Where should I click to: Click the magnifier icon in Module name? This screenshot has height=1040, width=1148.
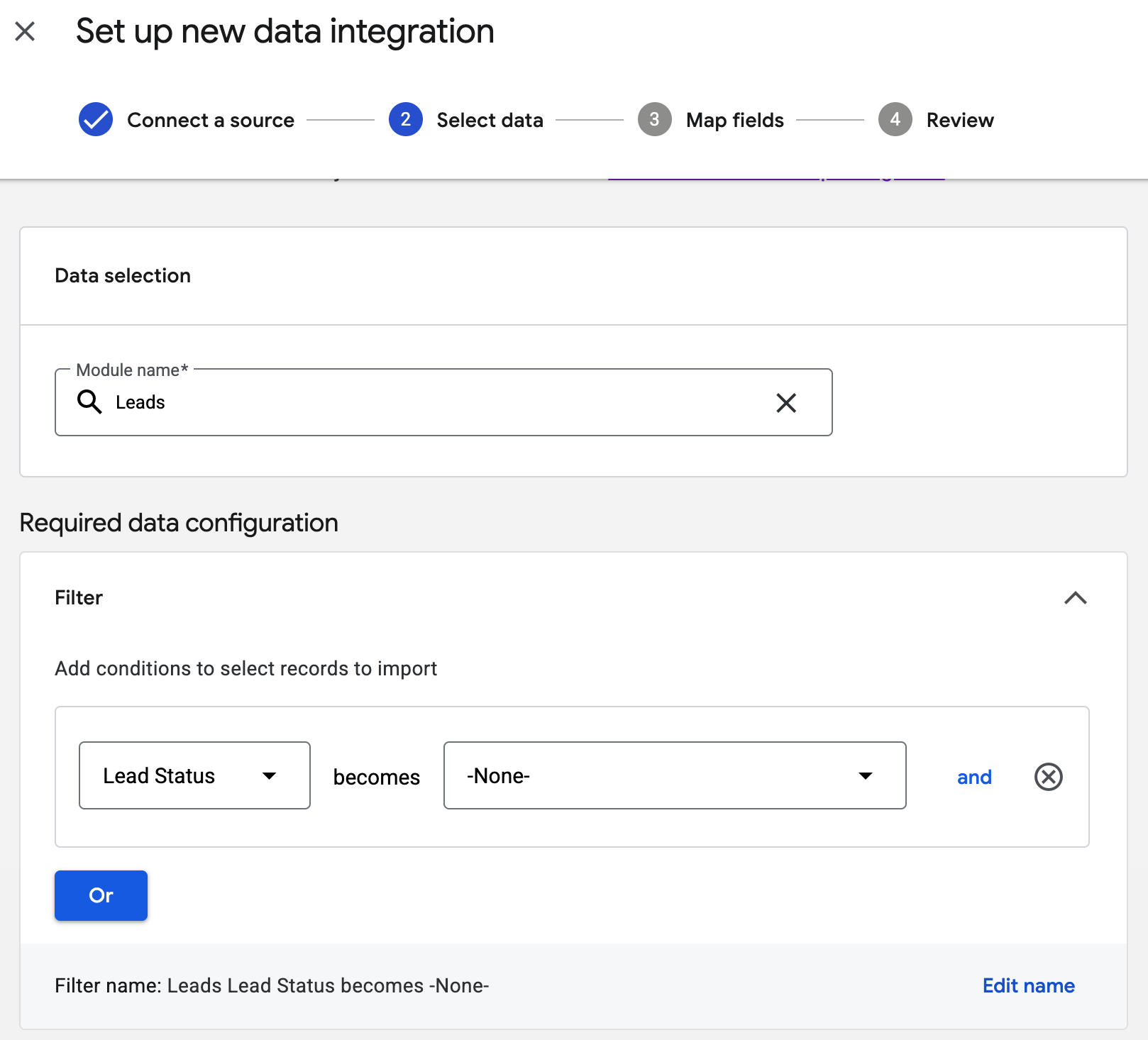click(89, 402)
